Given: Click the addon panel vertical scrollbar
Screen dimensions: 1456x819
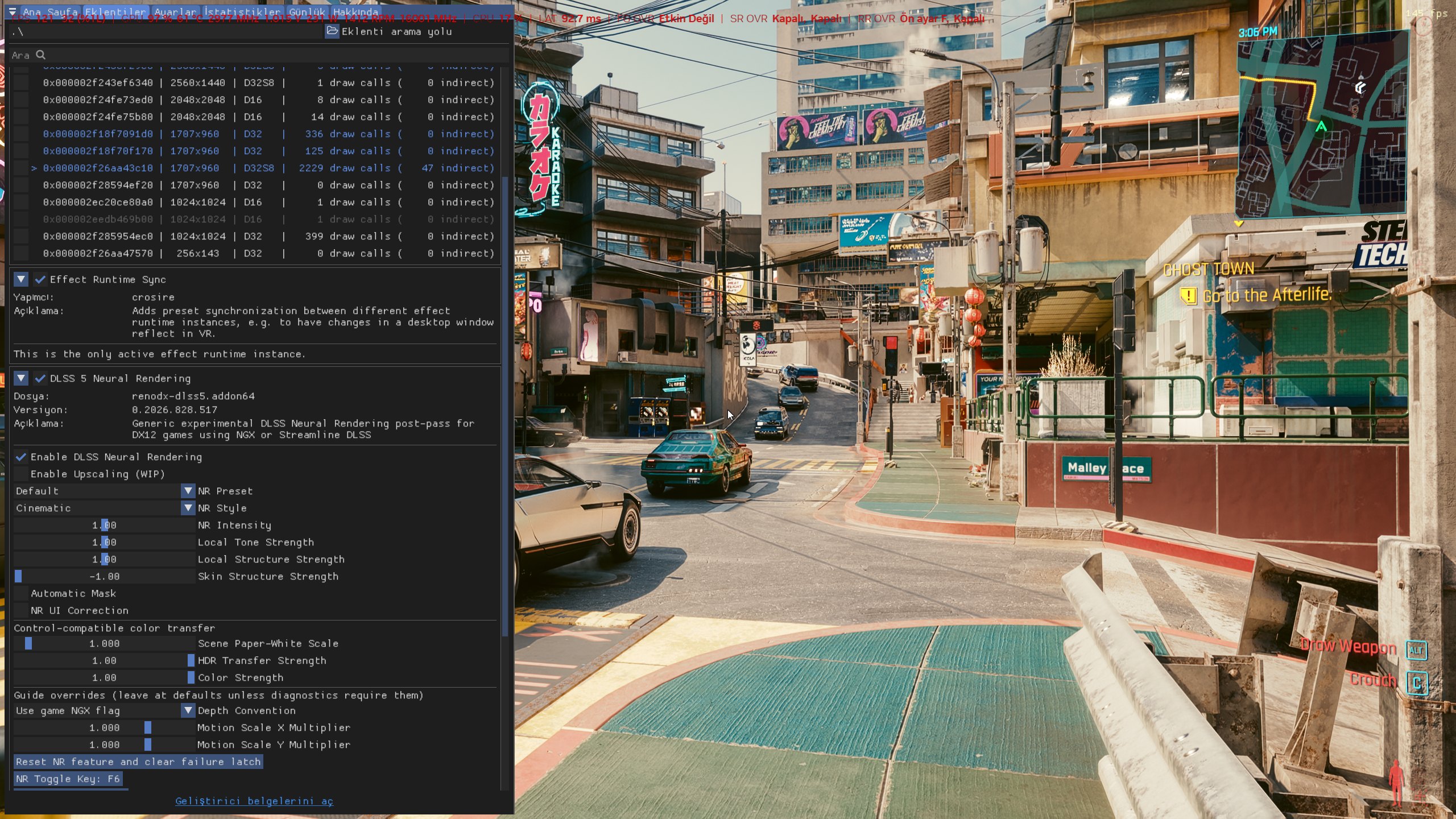Looking at the screenshot, I should pos(505,407).
